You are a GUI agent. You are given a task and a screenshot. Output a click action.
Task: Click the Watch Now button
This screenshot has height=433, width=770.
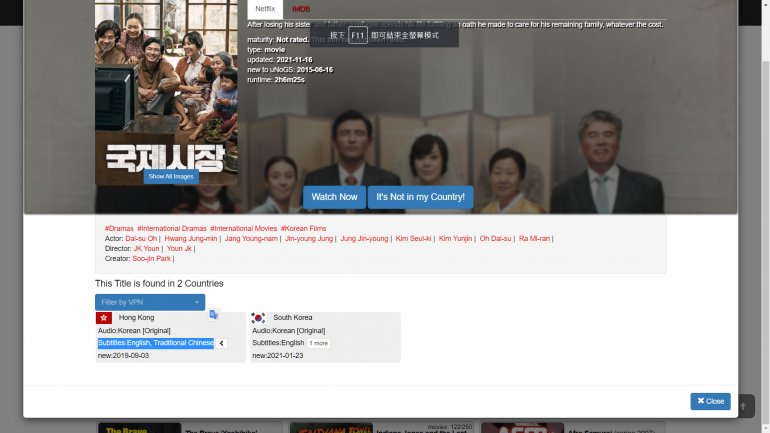(334, 197)
